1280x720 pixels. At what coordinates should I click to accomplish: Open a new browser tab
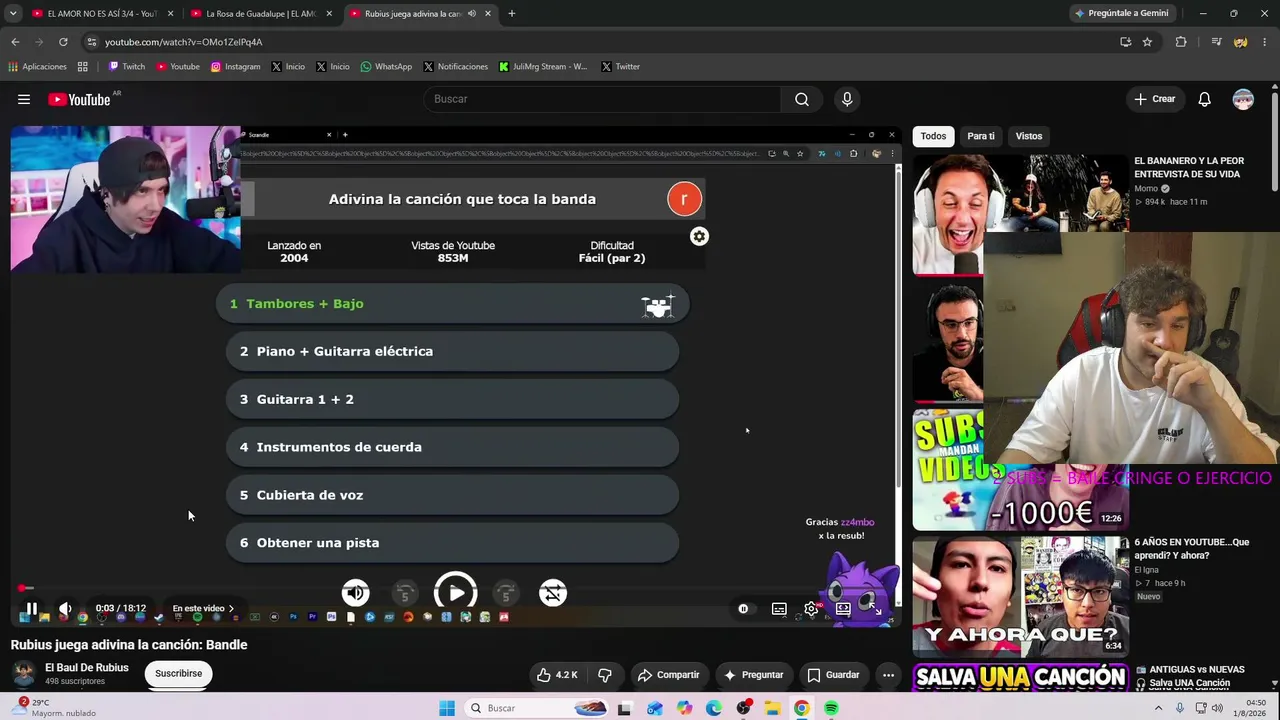tap(511, 14)
